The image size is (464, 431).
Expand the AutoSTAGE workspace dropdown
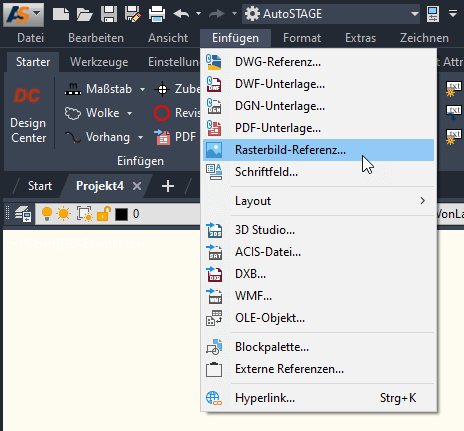click(414, 14)
